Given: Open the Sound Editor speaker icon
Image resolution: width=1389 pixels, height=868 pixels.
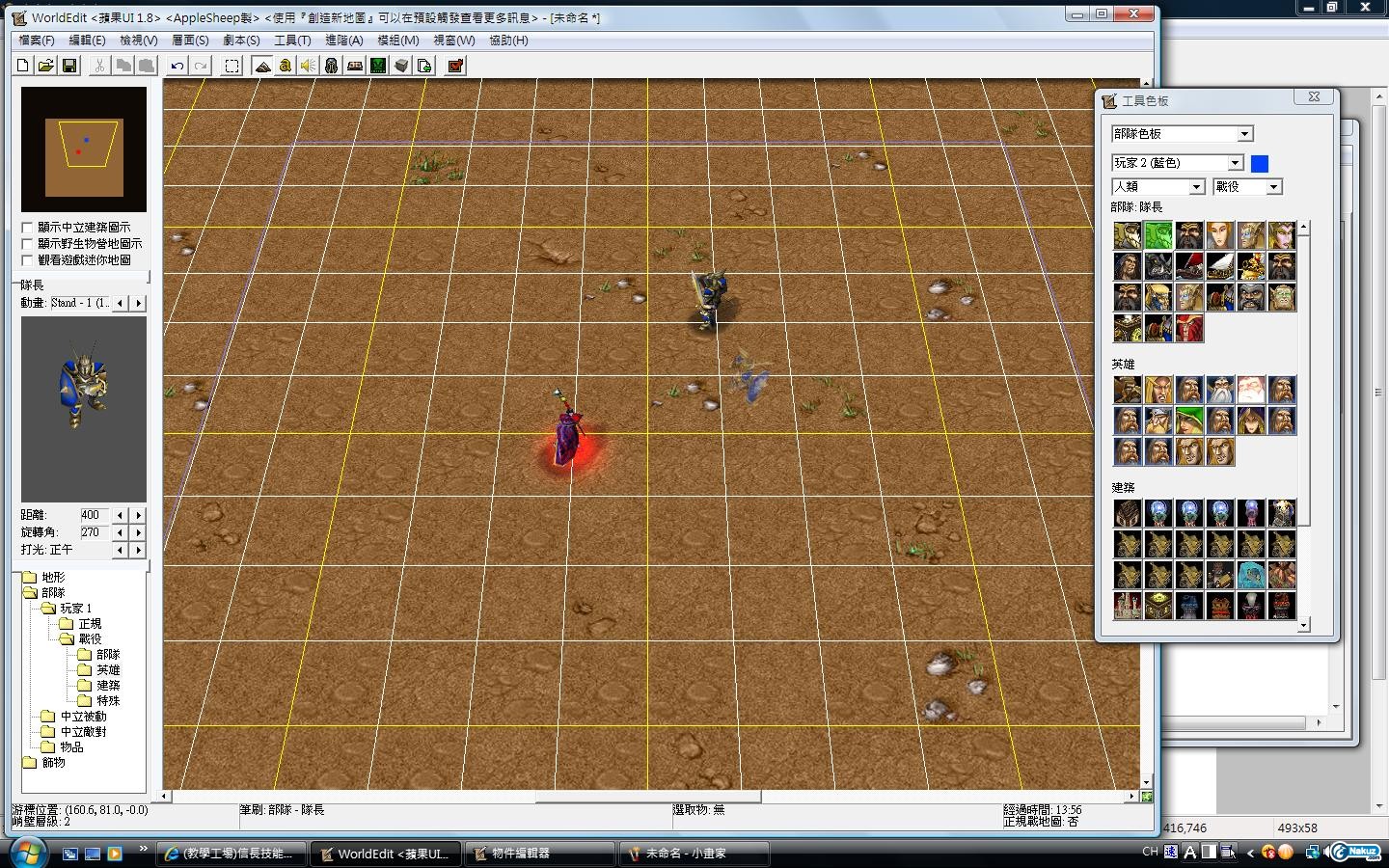Looking at the screenshot, I should point(308,66).
